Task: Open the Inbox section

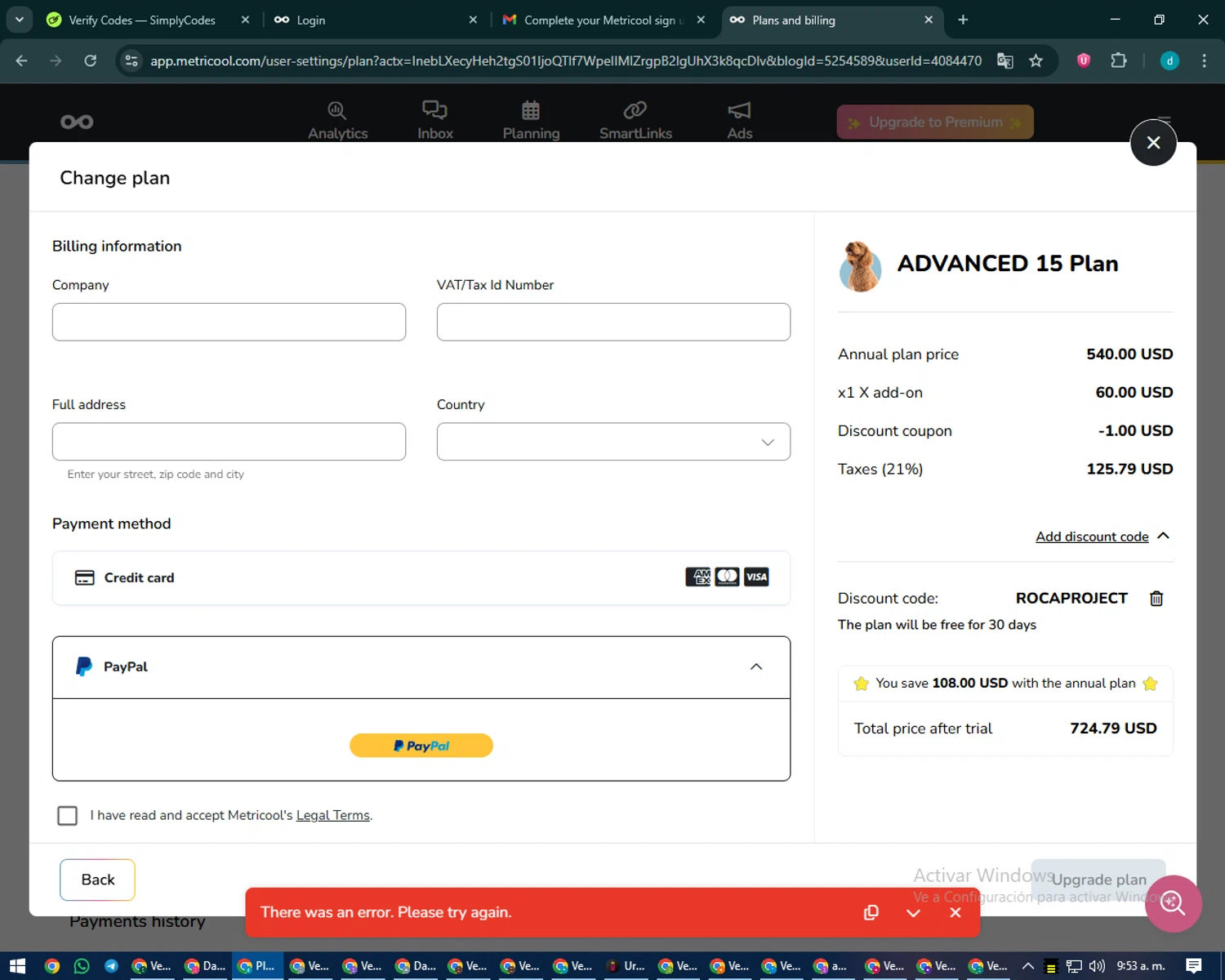Action: [x=434, y=121]
